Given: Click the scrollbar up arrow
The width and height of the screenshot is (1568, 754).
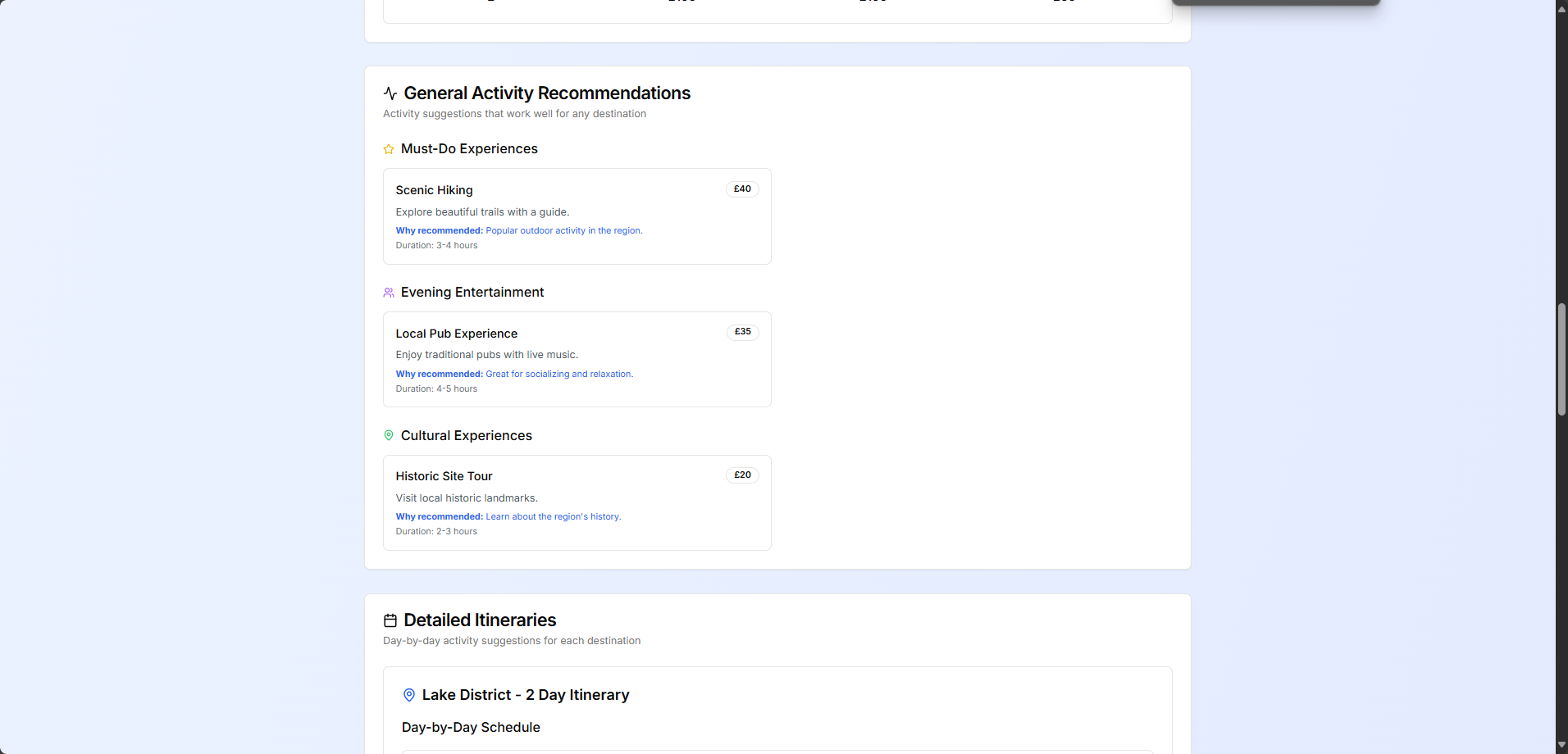Looking at the screenshot, I should [1561, 8].
